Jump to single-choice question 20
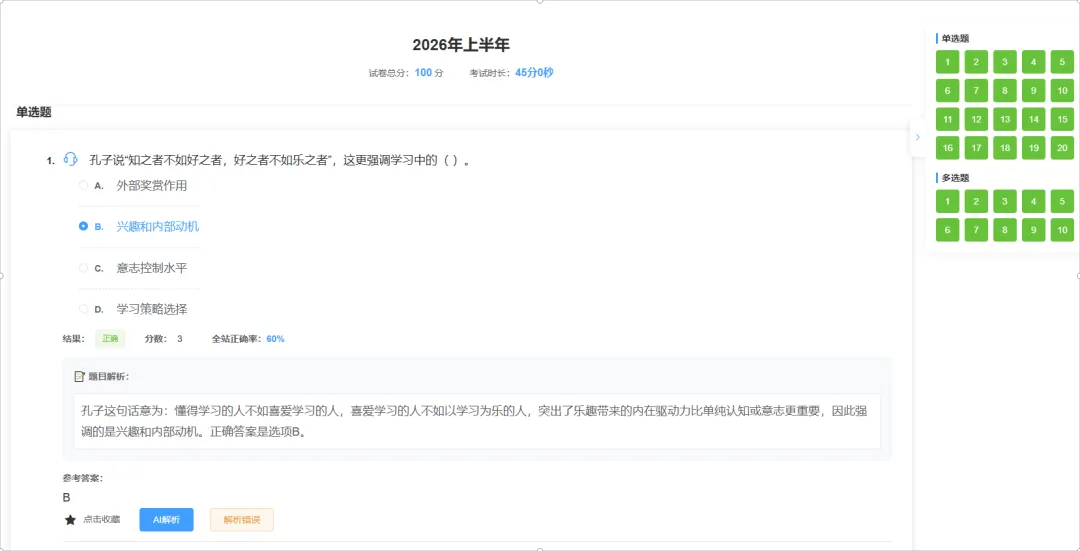1080x551 pixels. pyautogui.click(x=1062, y=148)
